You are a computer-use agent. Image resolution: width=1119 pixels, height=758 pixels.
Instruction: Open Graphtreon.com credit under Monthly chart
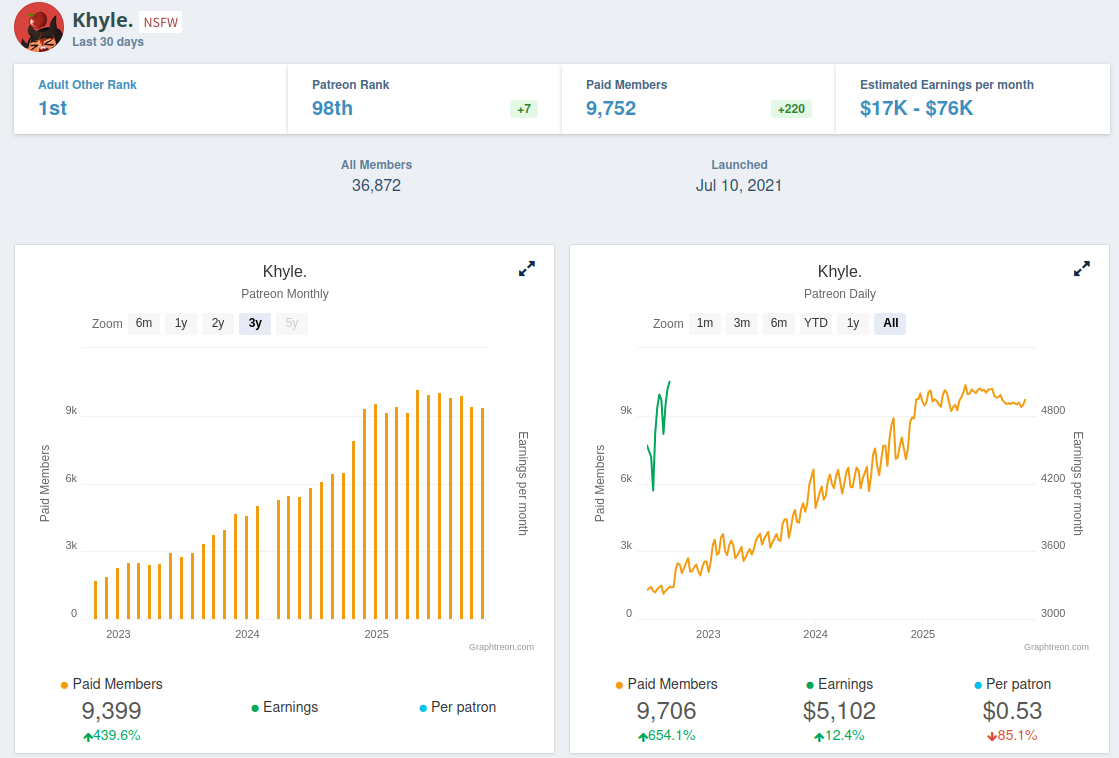[x=501, y=647]
